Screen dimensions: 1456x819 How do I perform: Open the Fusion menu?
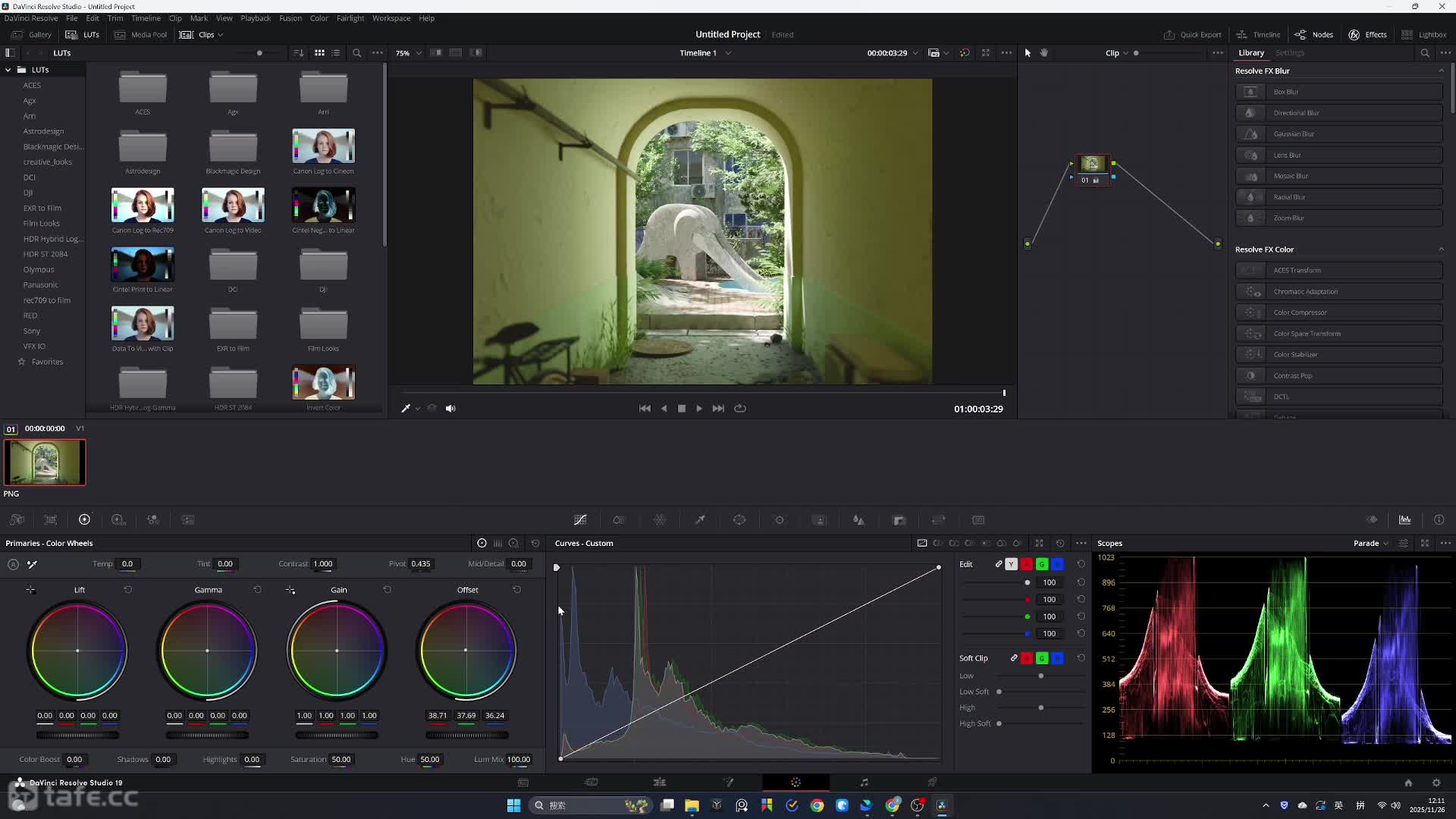pyautogui.click(x=290, y=18)
